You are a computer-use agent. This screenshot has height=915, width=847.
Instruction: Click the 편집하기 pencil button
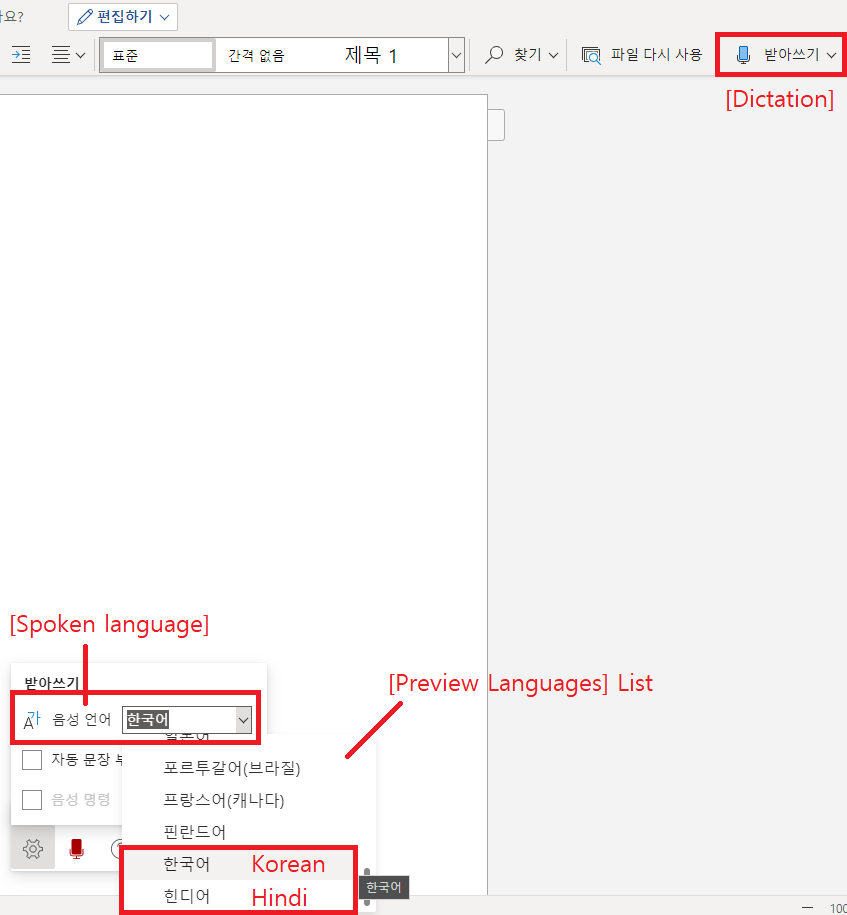pyautogui.click(x=123, y=16)
